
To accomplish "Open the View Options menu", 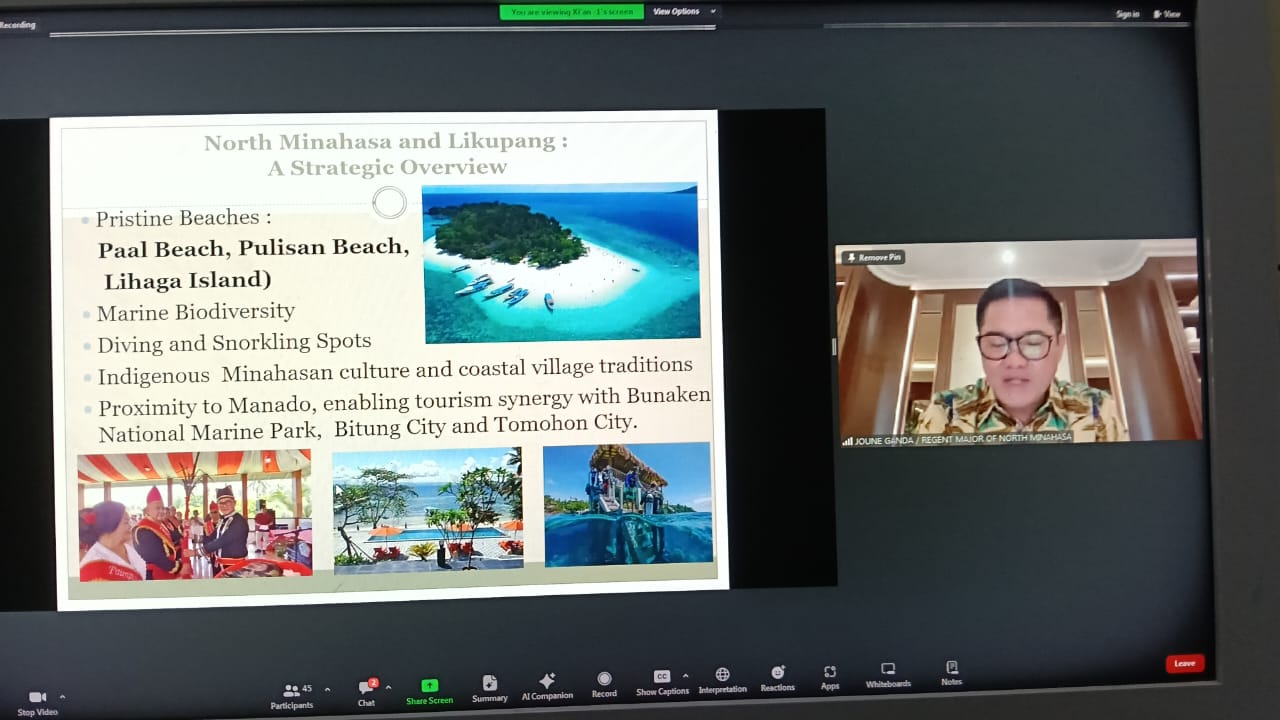I will pos(681,12).
